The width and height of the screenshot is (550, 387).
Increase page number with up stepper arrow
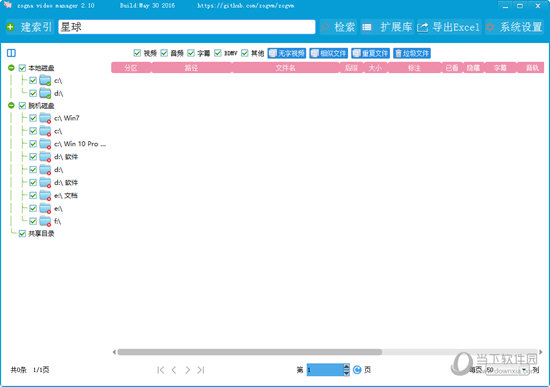pyautogui.click(x=347, y=367)
